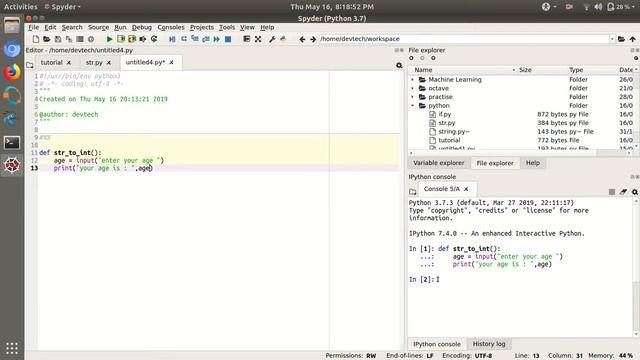The height and width of the screenshot is (360, 640).
Task: Click the Save all files icon
Action: 69,39
